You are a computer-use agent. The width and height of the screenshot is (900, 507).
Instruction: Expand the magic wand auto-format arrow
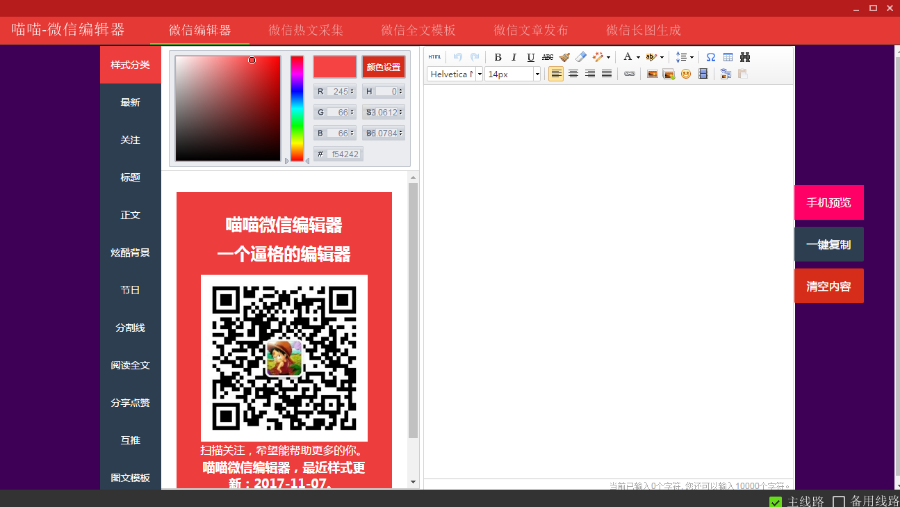click(x=608, y=57)
